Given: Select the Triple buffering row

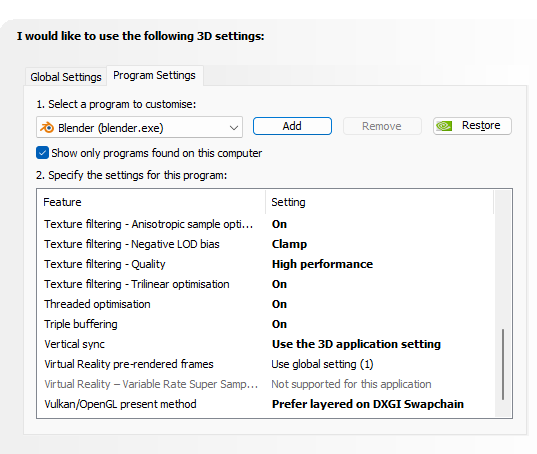Looking at the screenshot, I should click(265, 324).
